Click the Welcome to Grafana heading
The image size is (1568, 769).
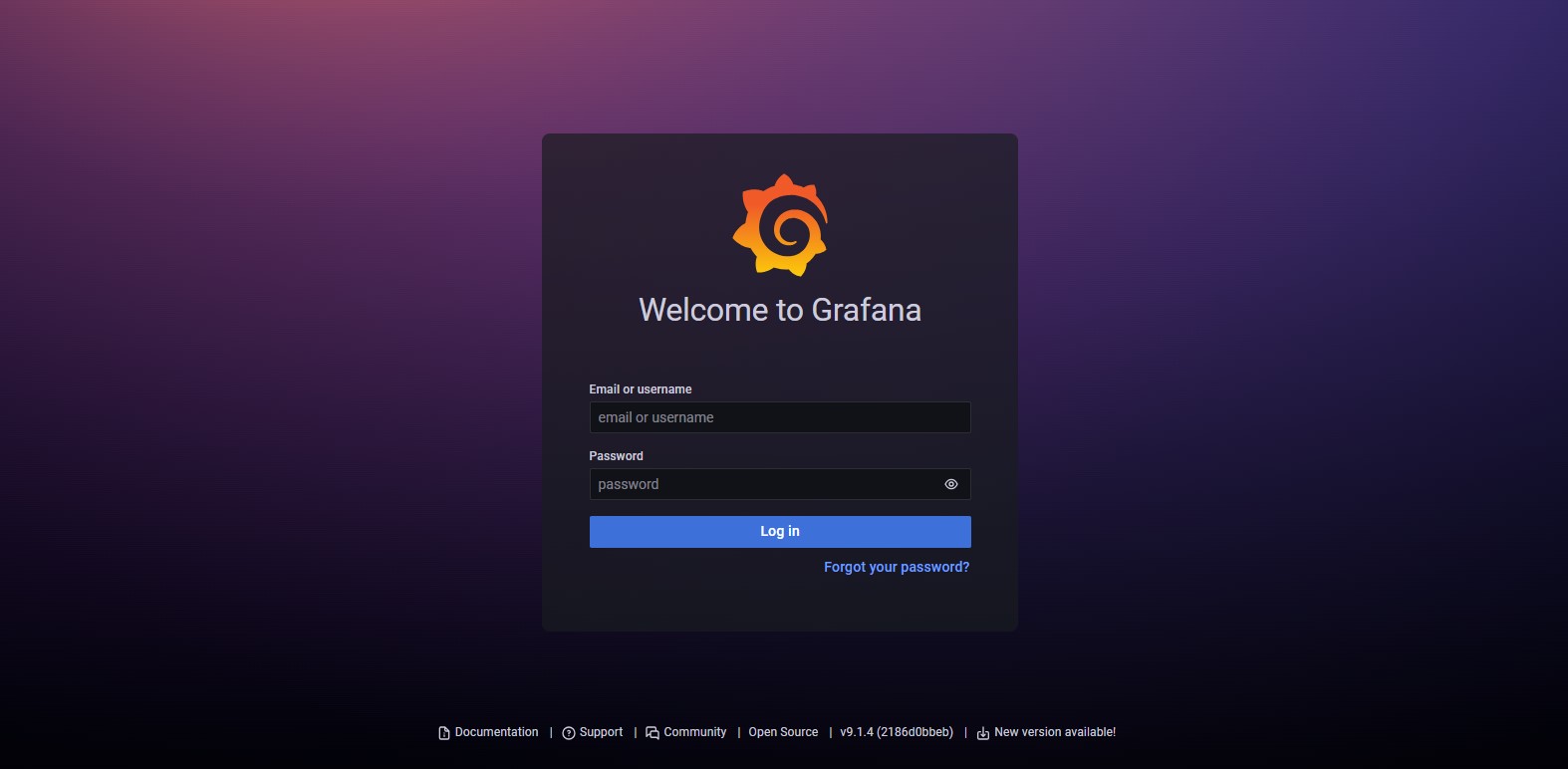tap(780, 310)
